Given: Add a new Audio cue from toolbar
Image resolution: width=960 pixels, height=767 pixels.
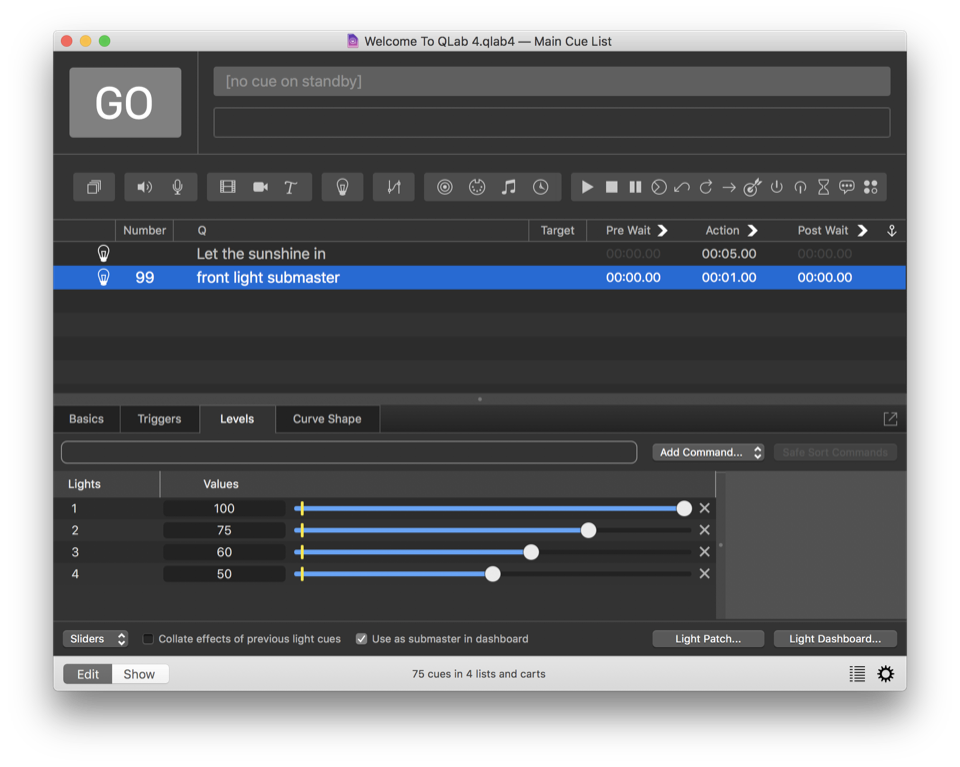Looking at the screenshot, I should [145, 187].
